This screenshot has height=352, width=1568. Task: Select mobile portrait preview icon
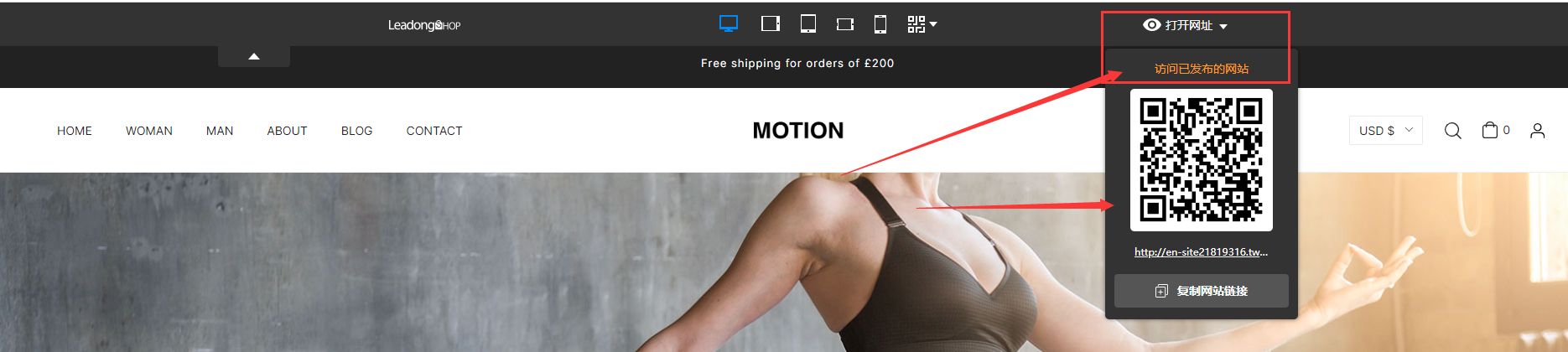(x=880, y=24)
